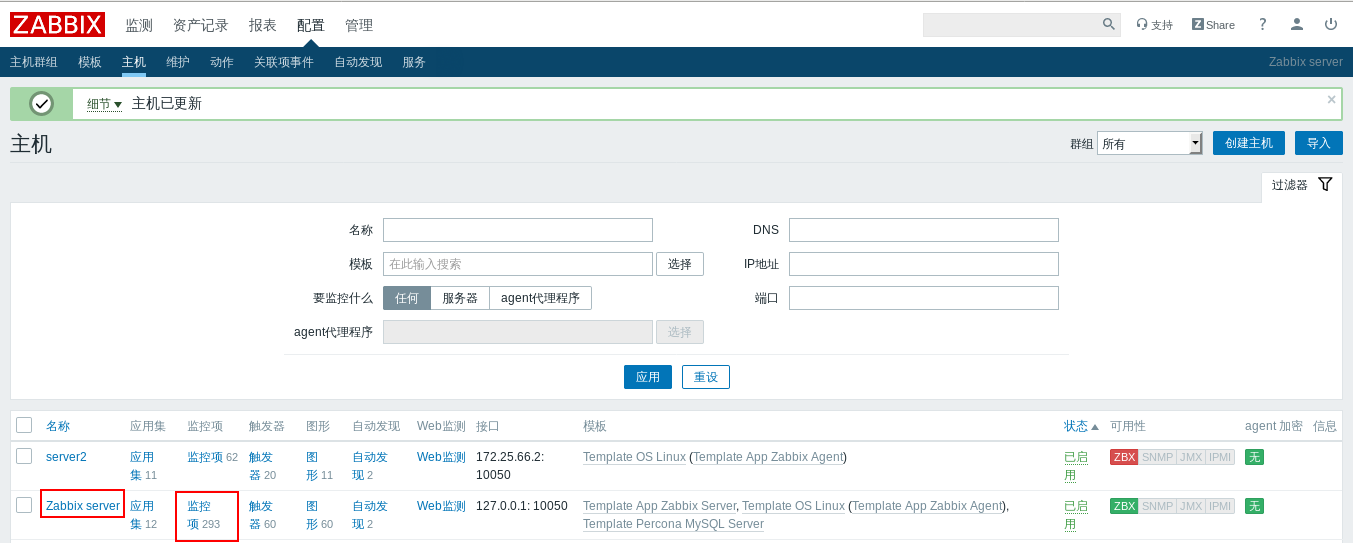
Task: Go to 关联项事件 submenu
Action: (284, 62)
